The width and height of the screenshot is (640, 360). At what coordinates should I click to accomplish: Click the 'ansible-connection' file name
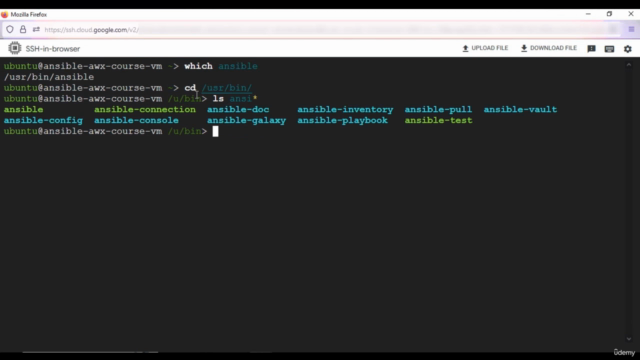[145, 109]
